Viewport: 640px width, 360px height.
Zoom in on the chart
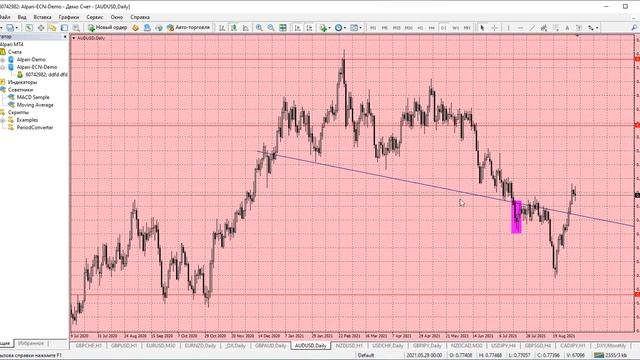259,28
